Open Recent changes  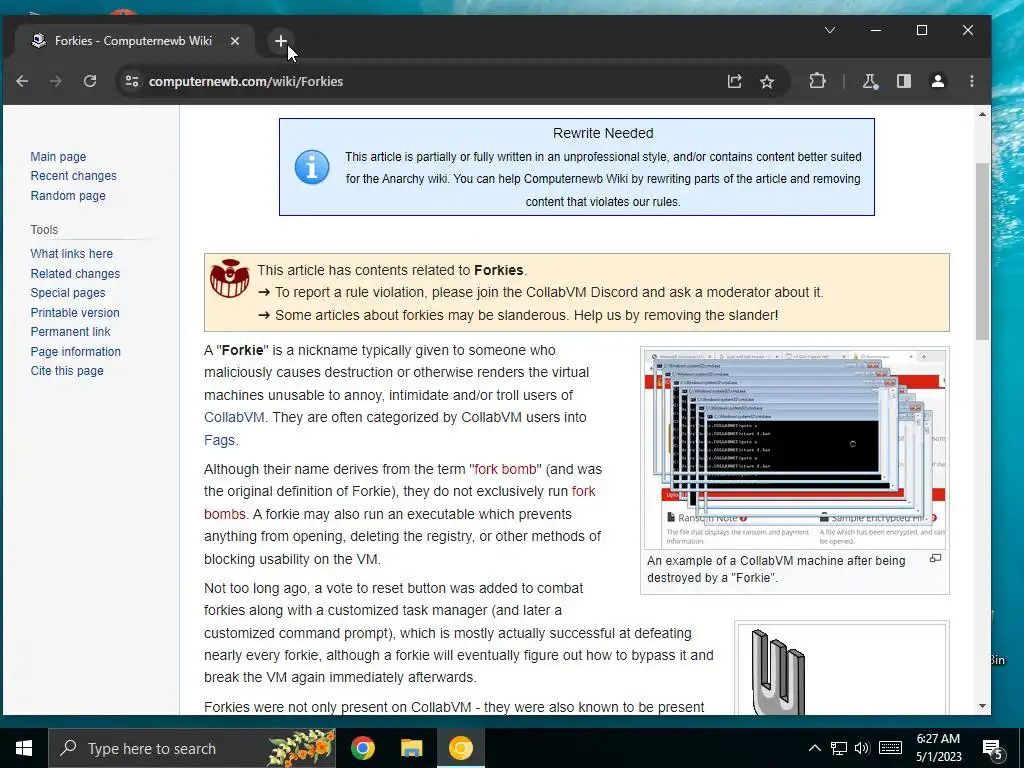pyautogui.click(x=73, y=176)
